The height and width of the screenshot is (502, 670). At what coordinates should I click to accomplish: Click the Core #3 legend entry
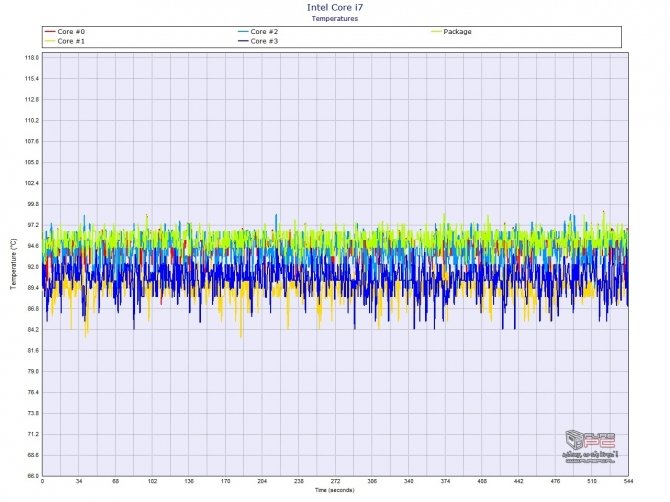(258, 41)
